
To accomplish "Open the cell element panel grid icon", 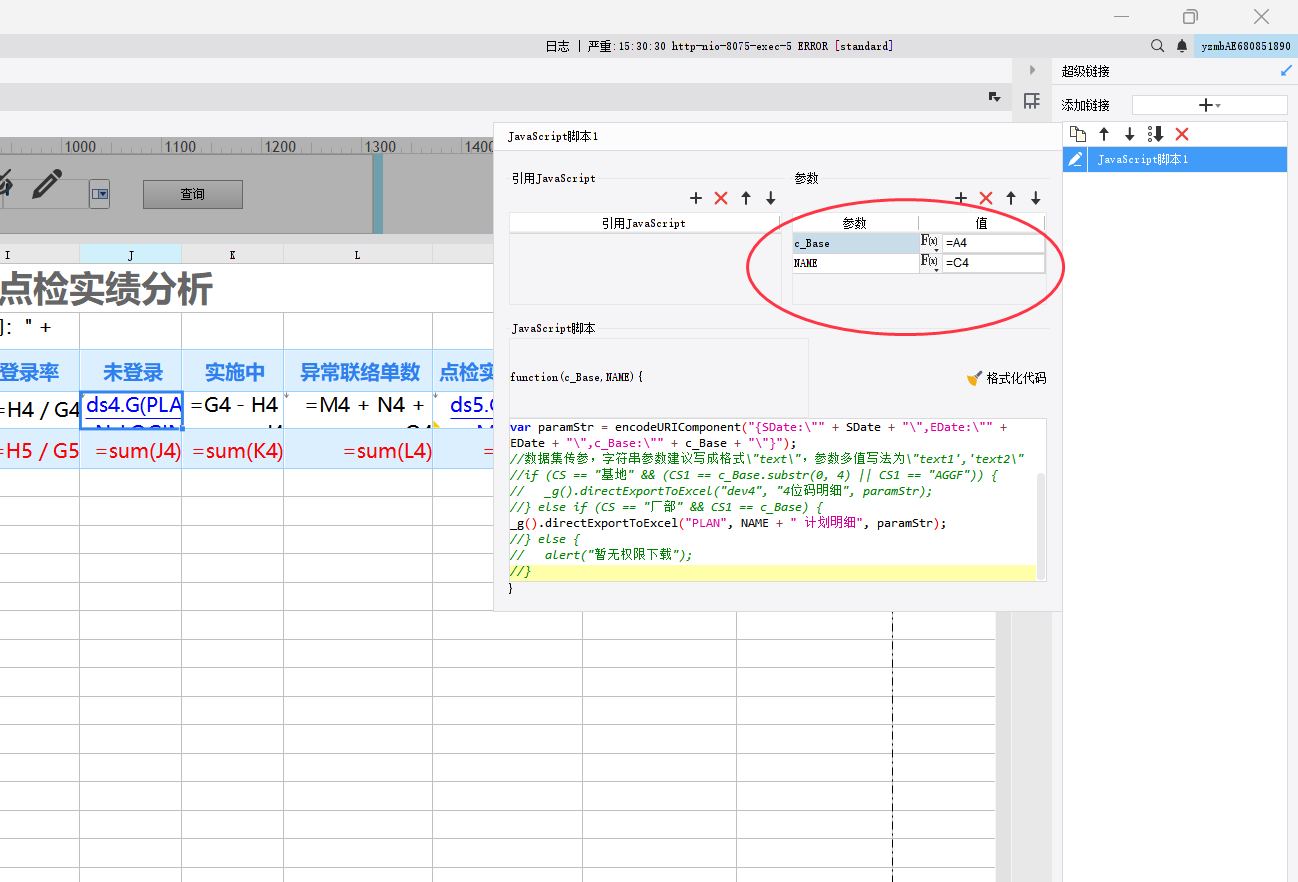I will 1032,101.
